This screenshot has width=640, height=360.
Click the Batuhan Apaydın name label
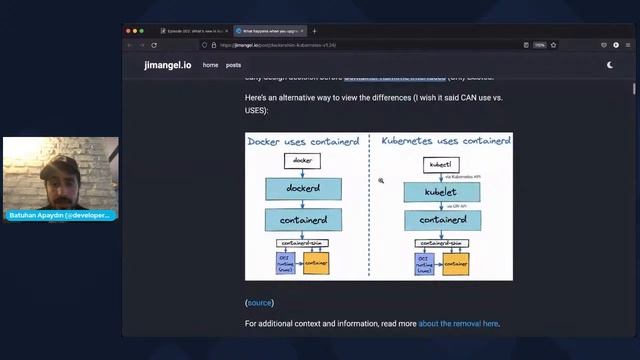(60, 216)
